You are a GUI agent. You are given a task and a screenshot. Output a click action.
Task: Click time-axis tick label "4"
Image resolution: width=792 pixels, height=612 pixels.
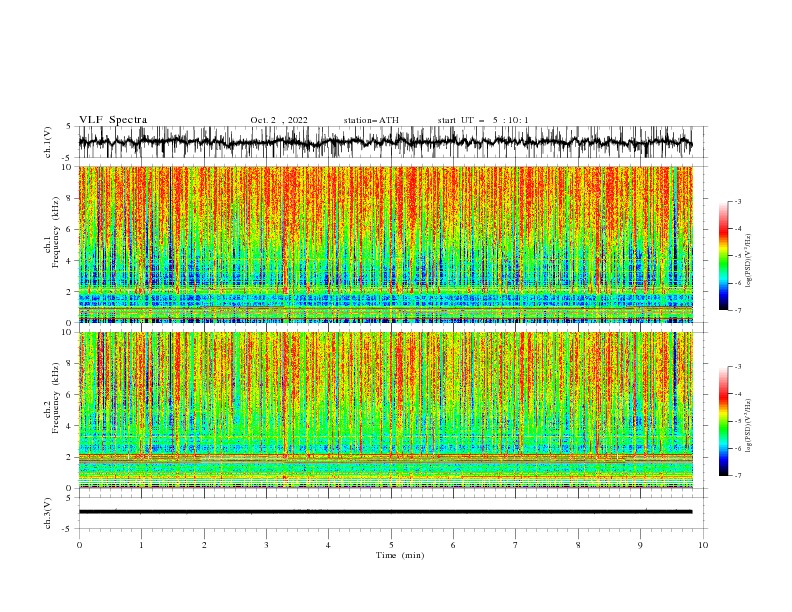[328, 545]
